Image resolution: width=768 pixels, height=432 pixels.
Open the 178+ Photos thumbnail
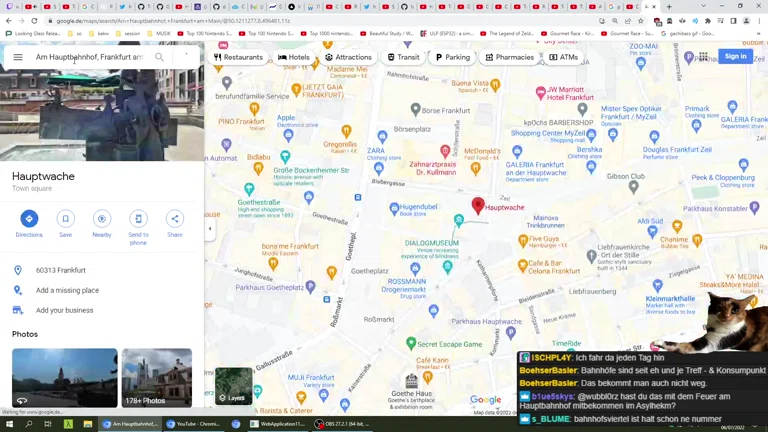point(157,378)
